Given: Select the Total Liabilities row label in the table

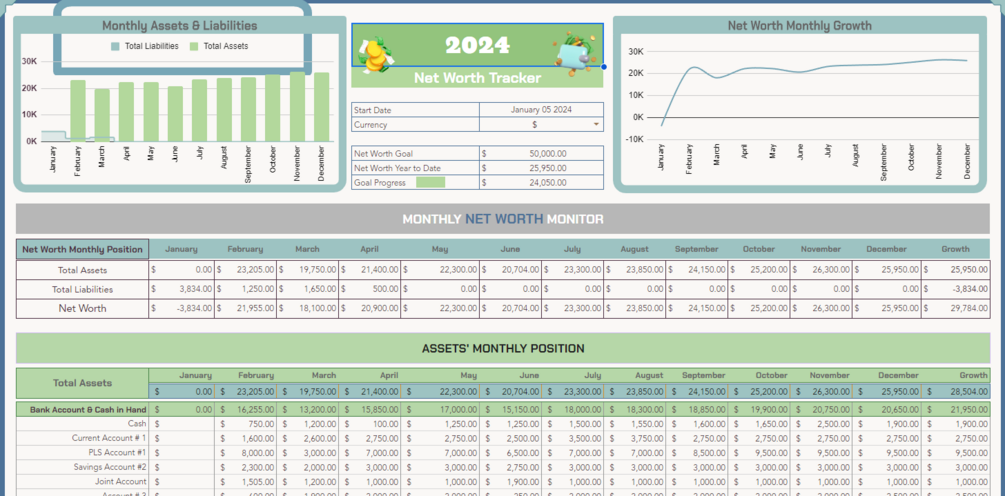Looking at the screenshot, I should [x=83, y=289].
